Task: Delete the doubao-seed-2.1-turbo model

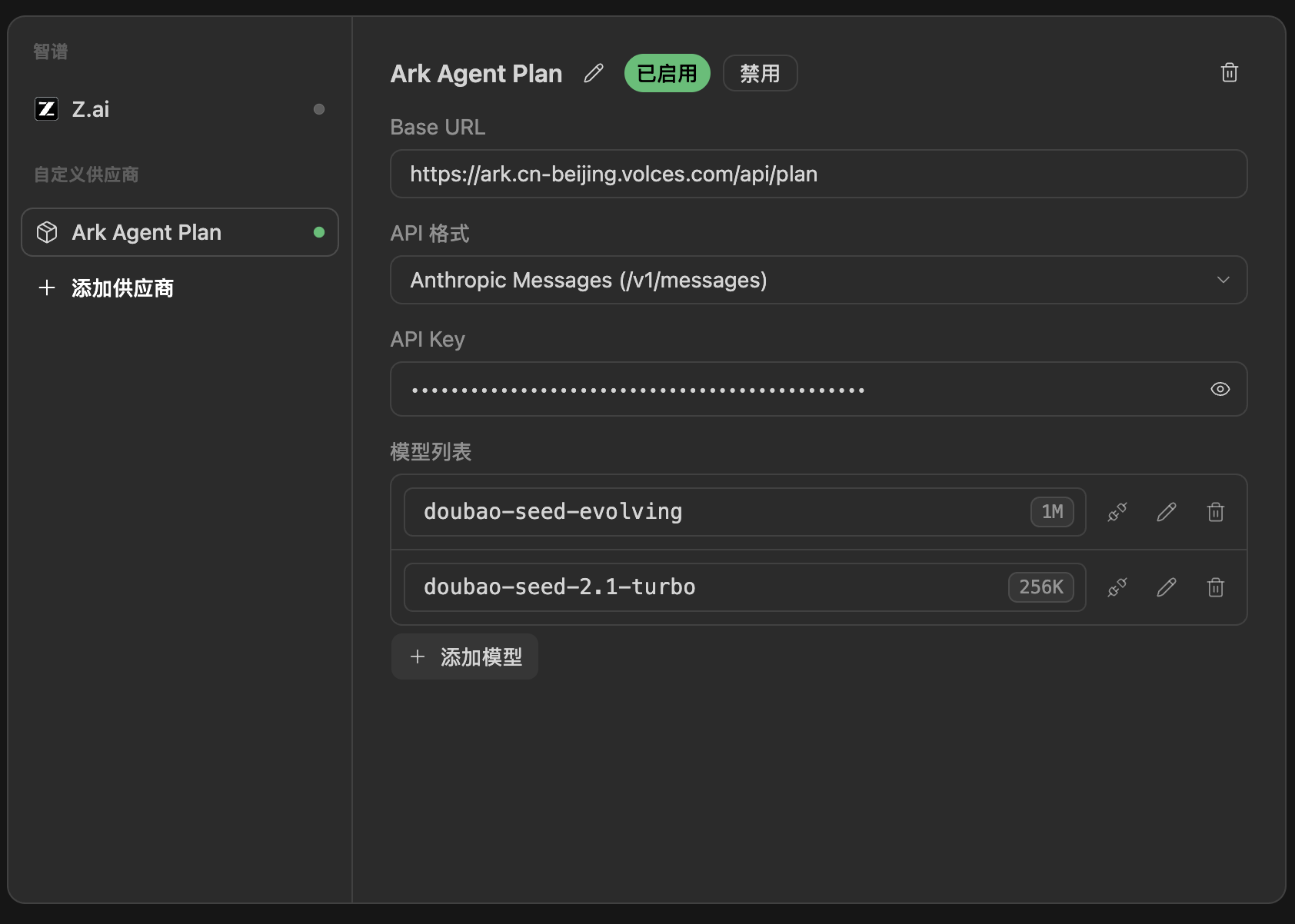Action: 1216,587
